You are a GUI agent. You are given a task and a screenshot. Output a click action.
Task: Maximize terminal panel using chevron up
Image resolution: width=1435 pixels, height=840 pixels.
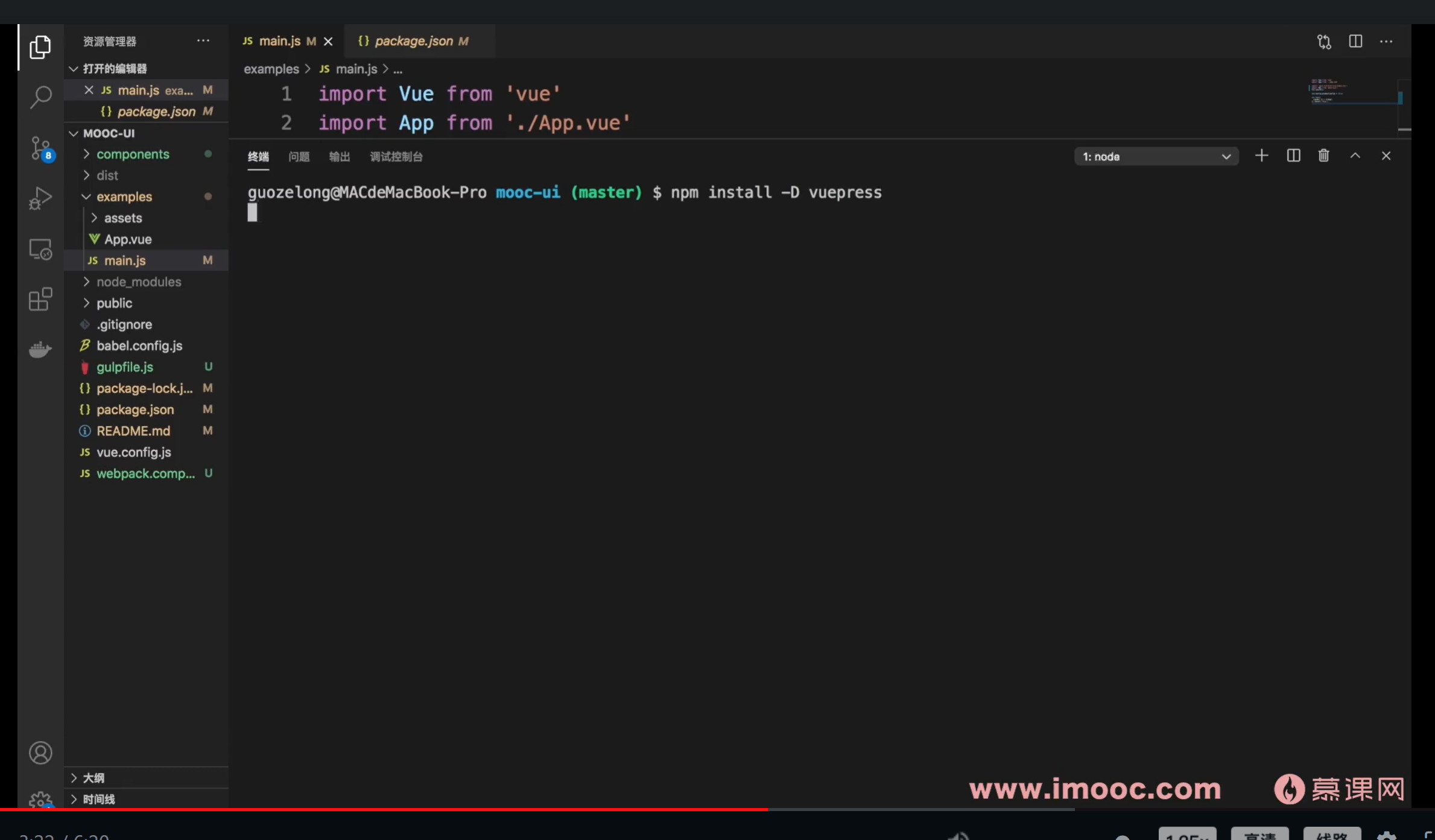[x=1355, y=156]
